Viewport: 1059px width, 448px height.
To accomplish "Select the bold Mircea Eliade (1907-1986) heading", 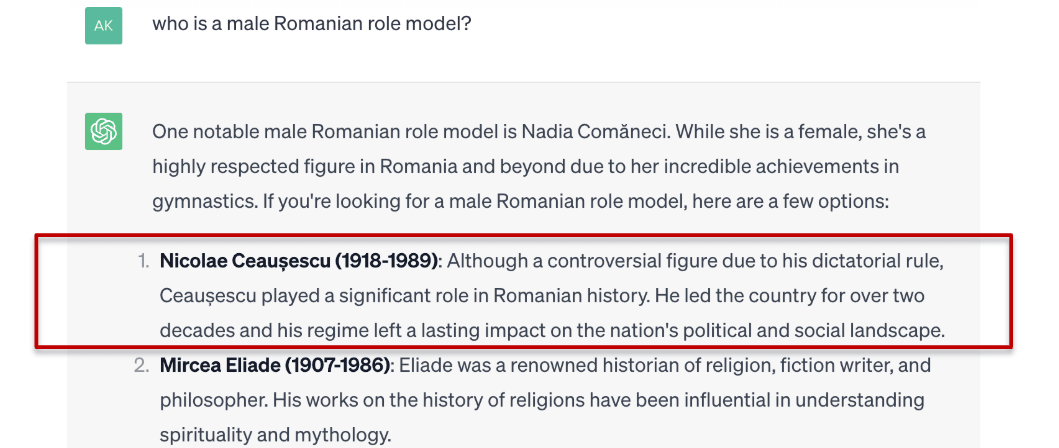I will 275,366.
